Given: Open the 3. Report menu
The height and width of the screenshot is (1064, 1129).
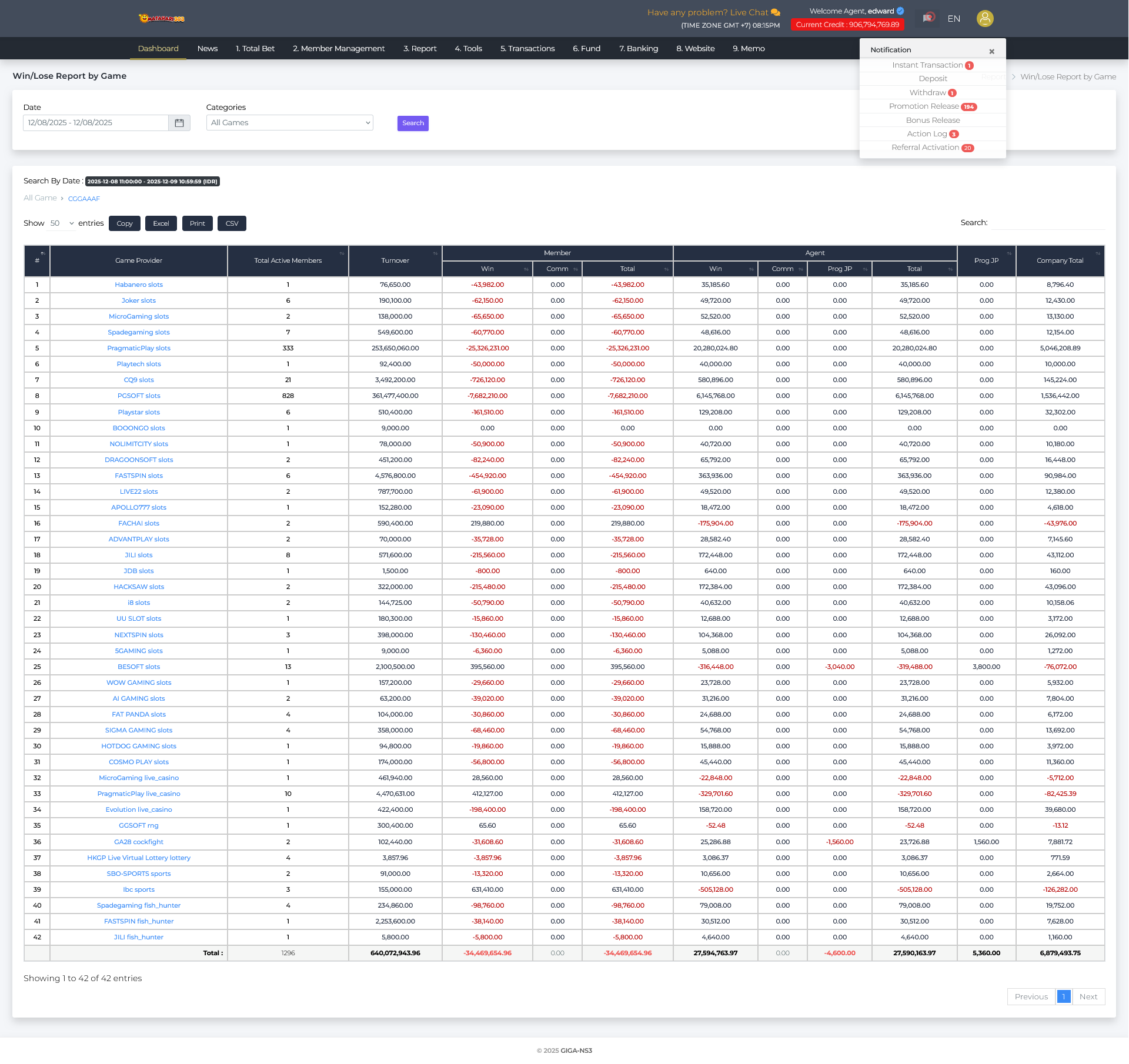Looking at the screenshot, I should point(419,49).
